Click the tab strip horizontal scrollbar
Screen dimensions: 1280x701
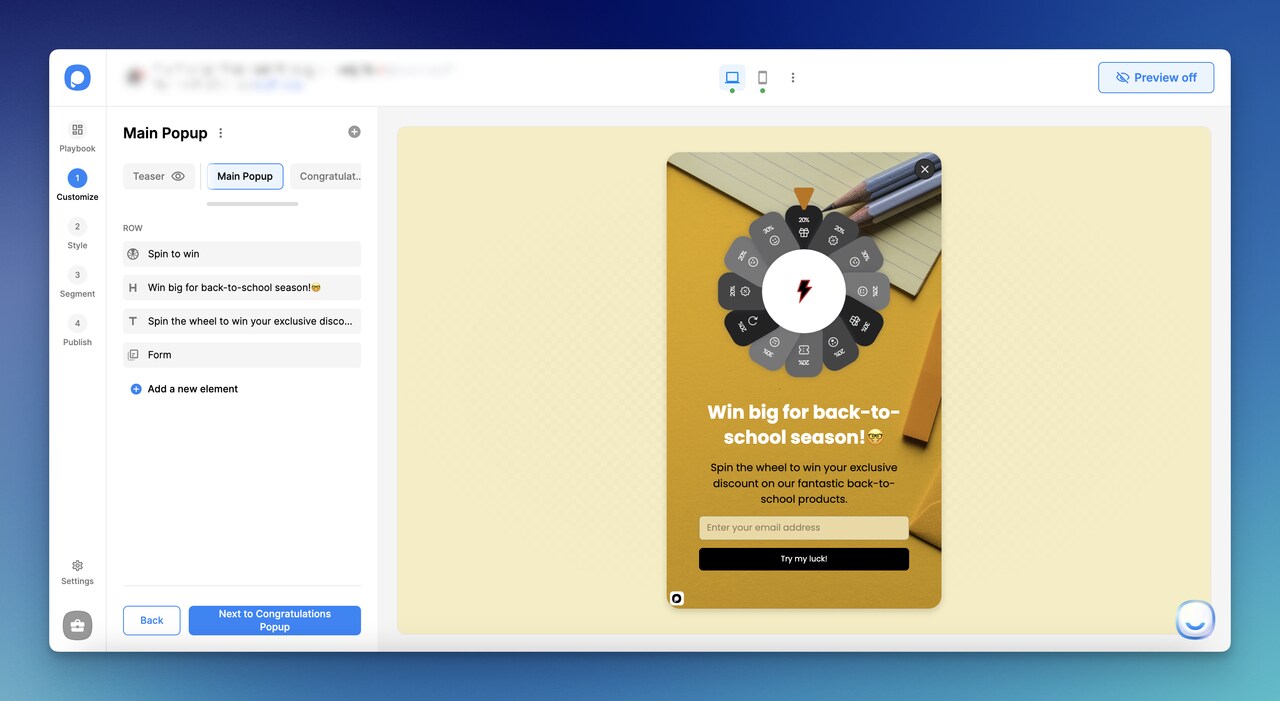click(x=252, y=204)
